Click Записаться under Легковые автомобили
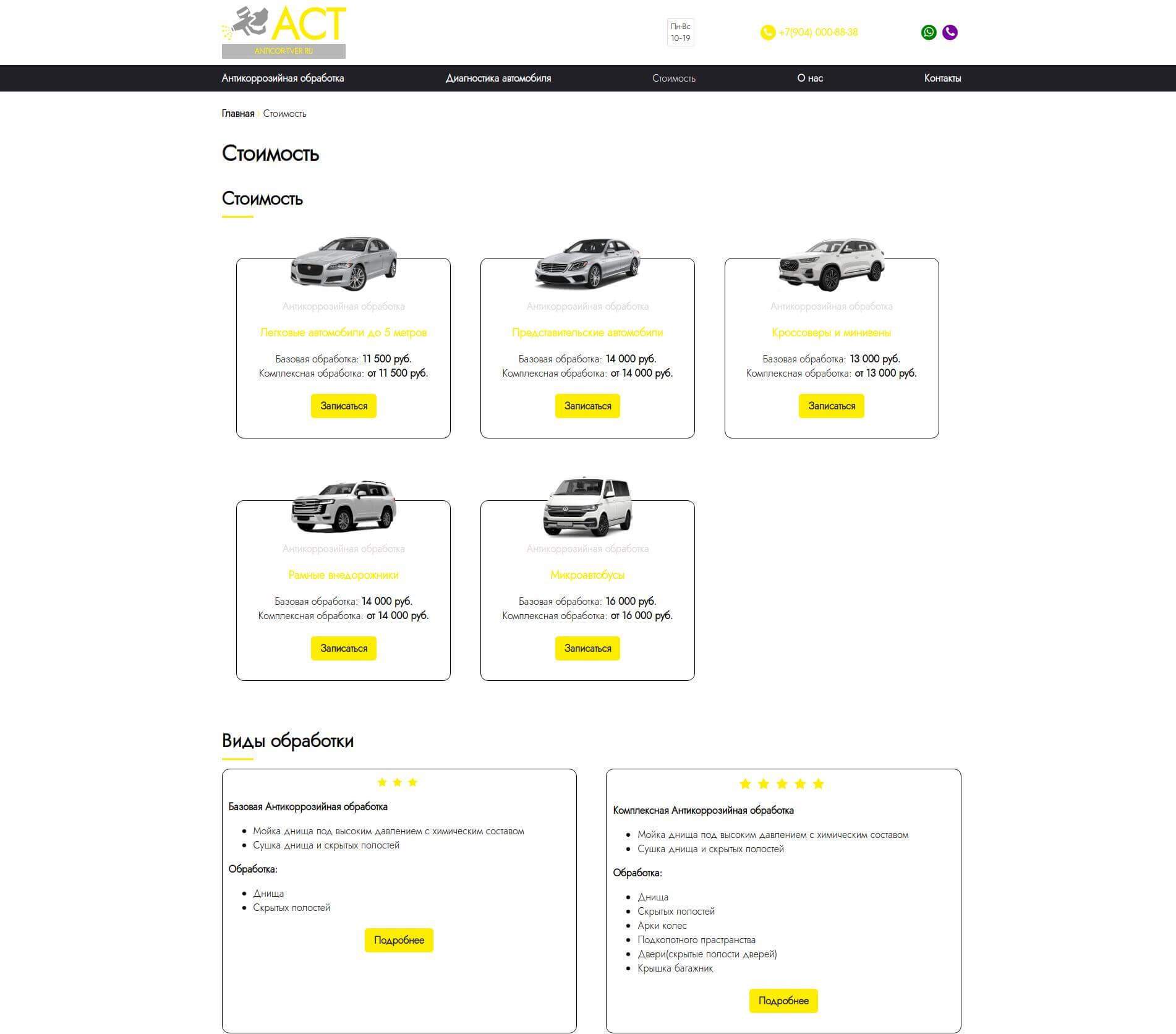This screenshot has height=1034, width=1176. pyautogui.click(x=343, y=406)
